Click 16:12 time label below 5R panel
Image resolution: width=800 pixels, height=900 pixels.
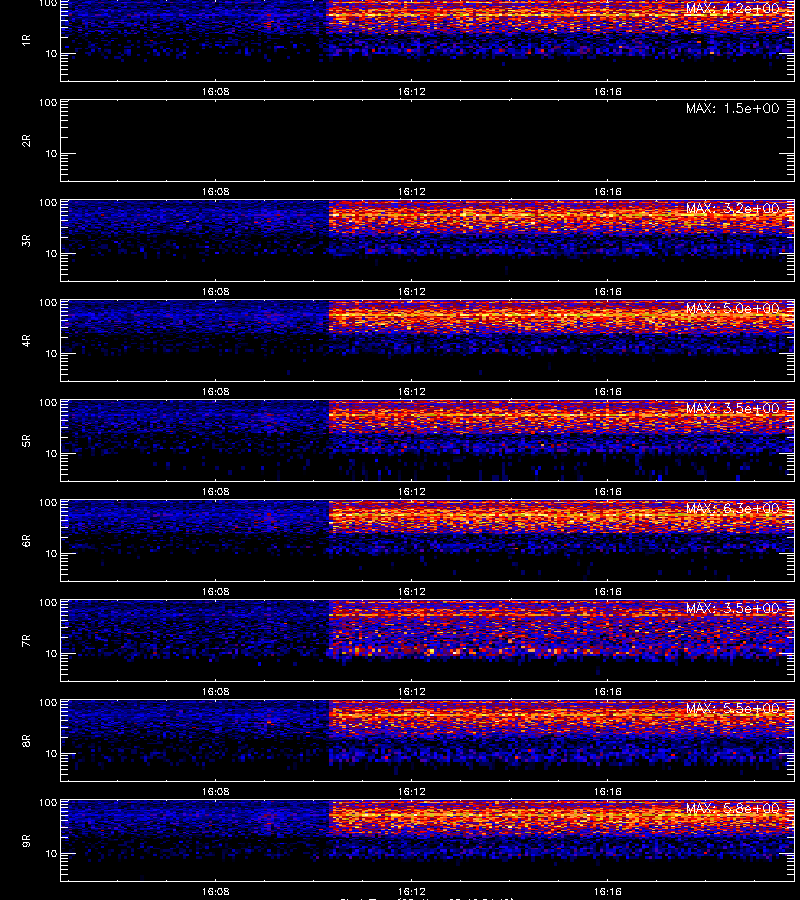[x=411, y=491]
